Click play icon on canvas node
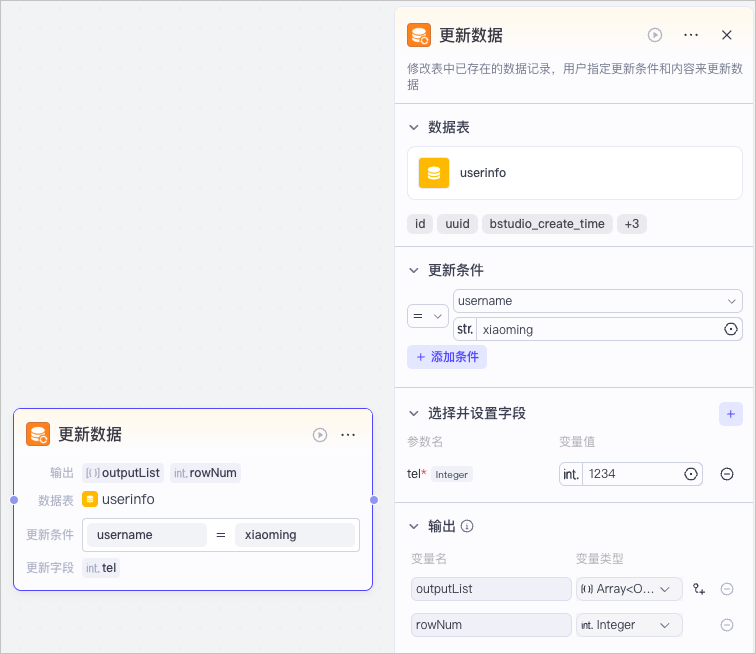 320,435
